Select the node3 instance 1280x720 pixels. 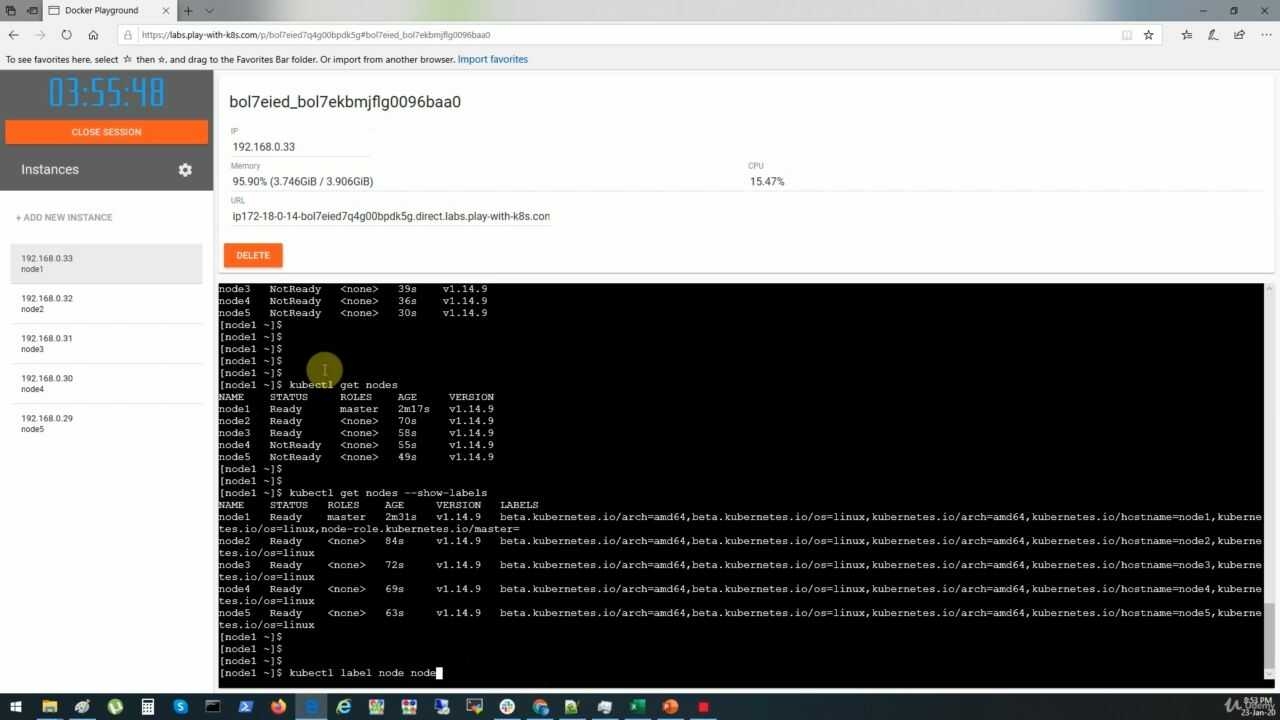pyautogui.click(x=106, y=344)
